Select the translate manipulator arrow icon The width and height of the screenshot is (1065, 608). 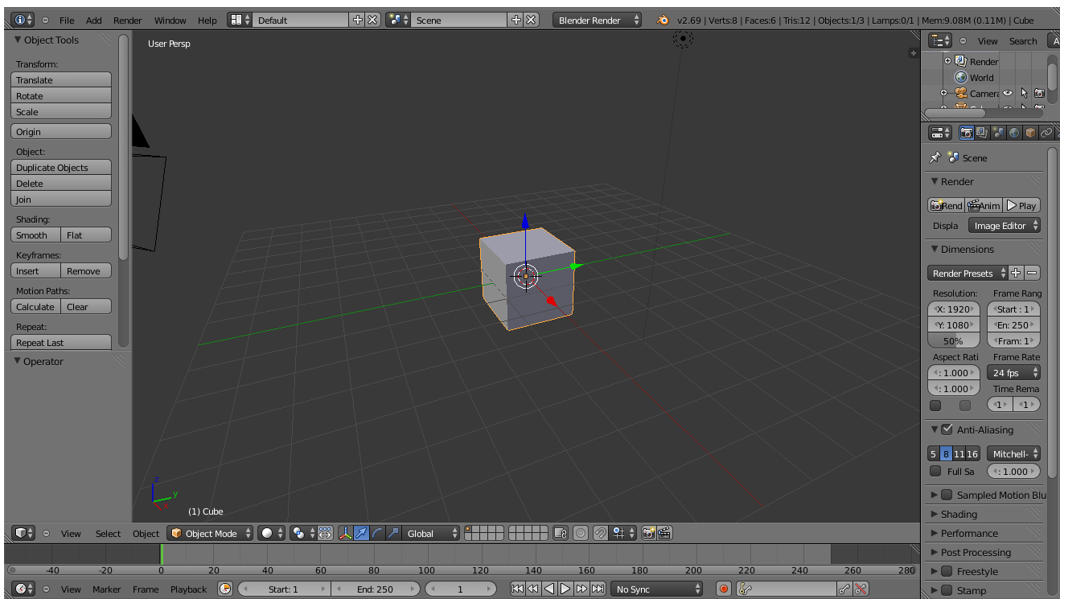(361, 533)
